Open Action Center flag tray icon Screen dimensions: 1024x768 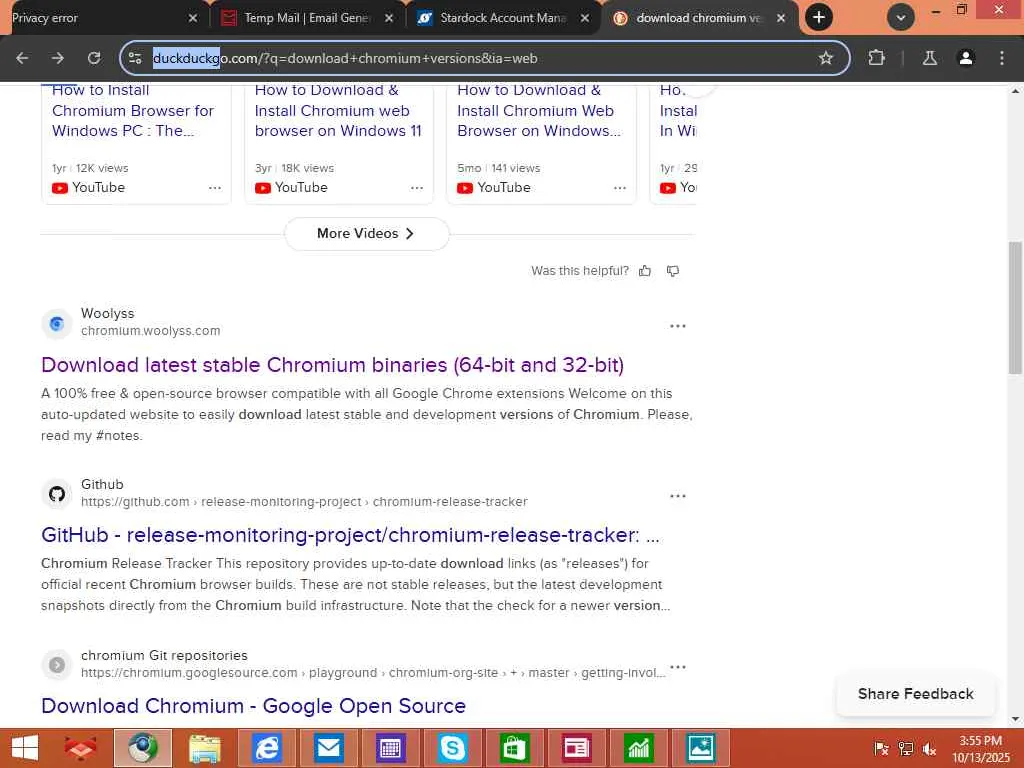(881, 748)
